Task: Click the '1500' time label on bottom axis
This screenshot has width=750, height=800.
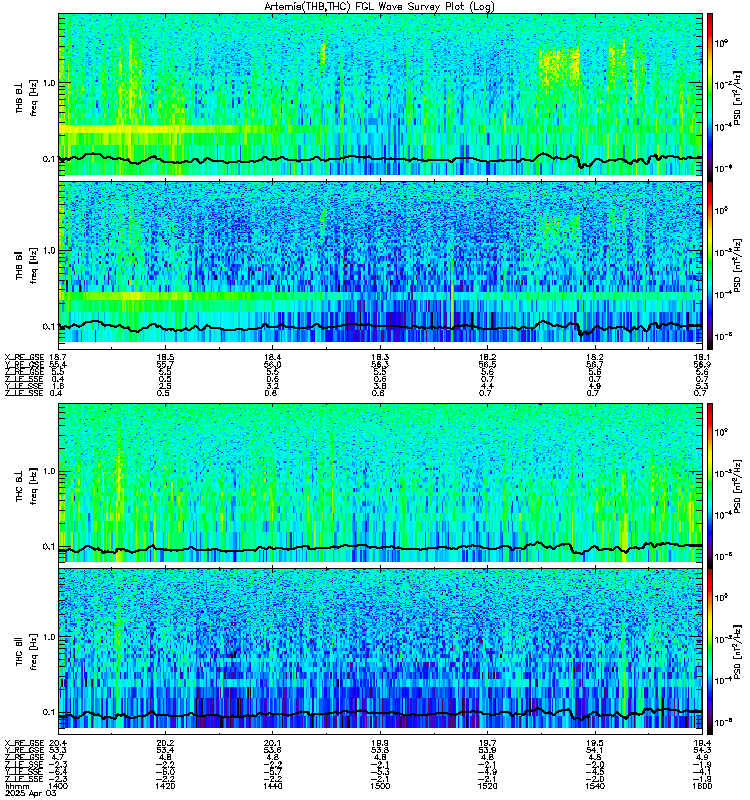Action: [x=381, y=786]
